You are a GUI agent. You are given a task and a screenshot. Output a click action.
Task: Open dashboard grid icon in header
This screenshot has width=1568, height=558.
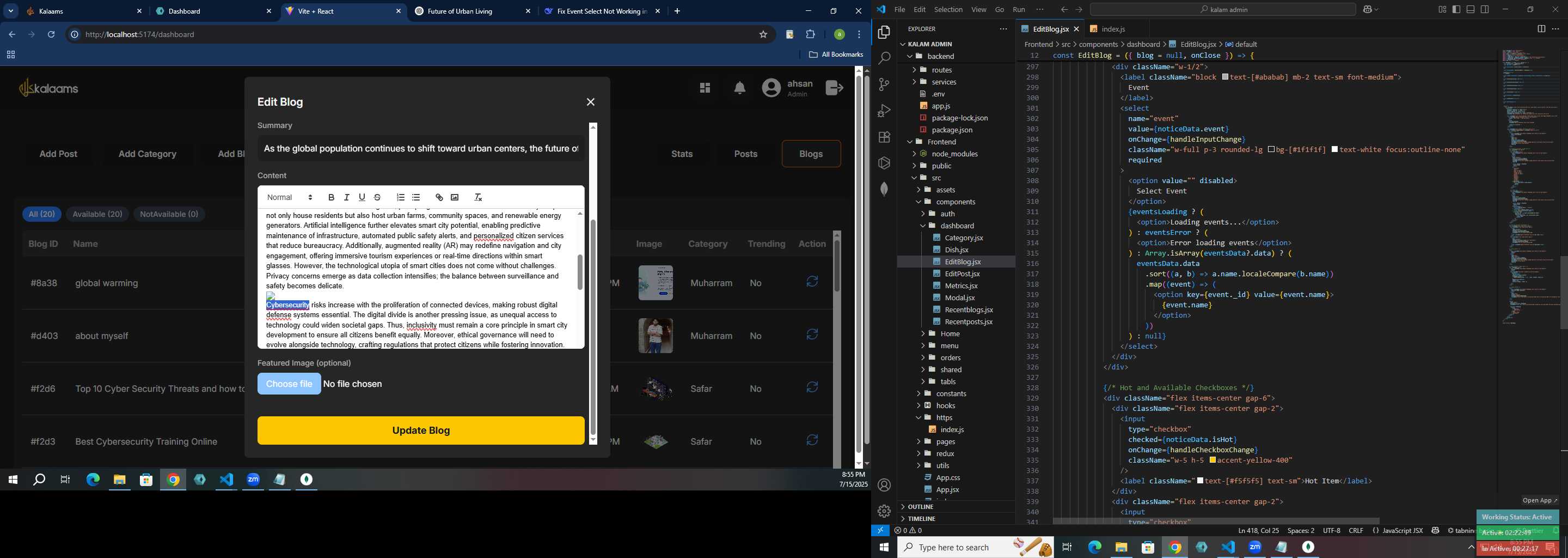coord(705,88)
